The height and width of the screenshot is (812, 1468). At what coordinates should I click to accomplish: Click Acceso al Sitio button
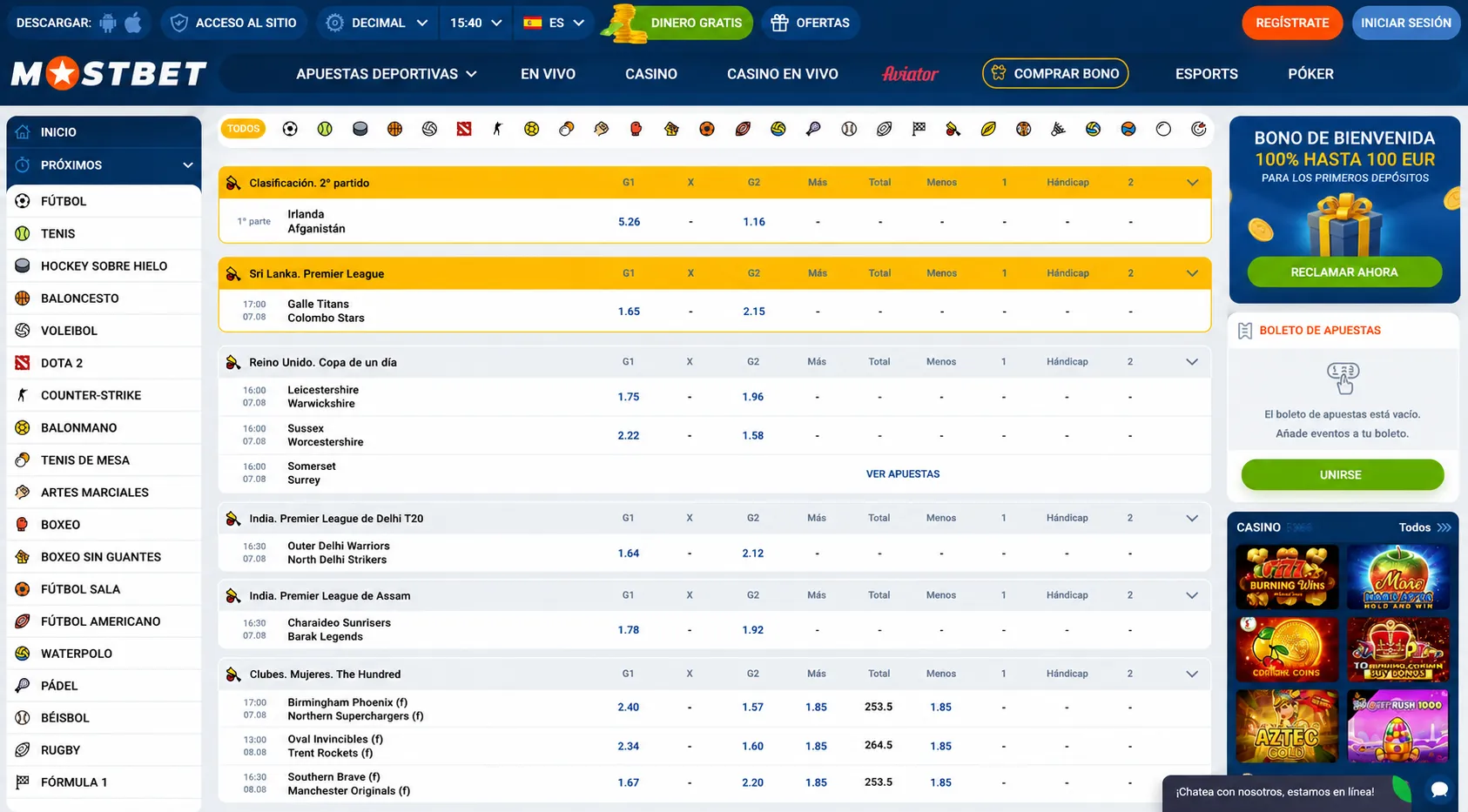click(x=233, y=23)
